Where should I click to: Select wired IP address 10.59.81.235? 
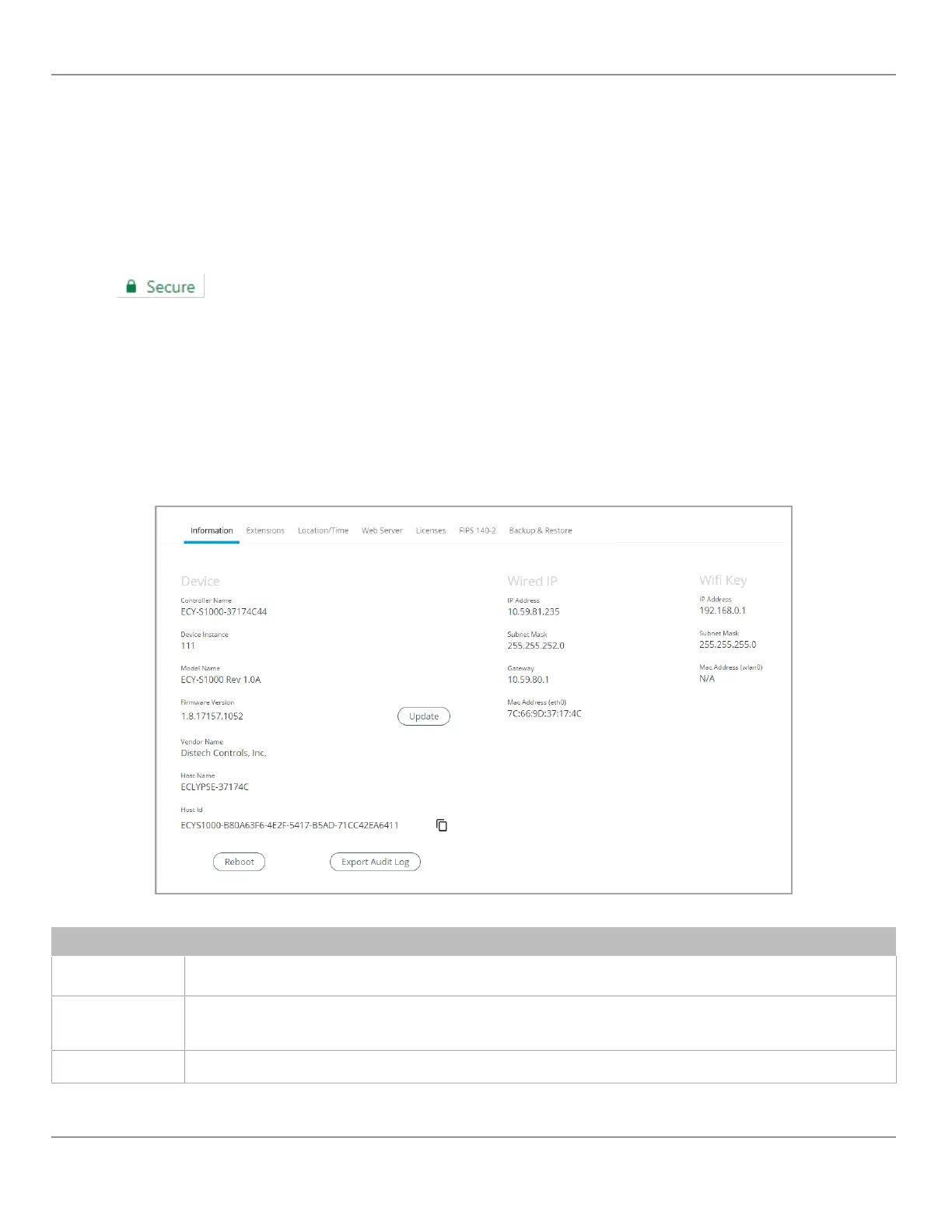click(534, 612)
